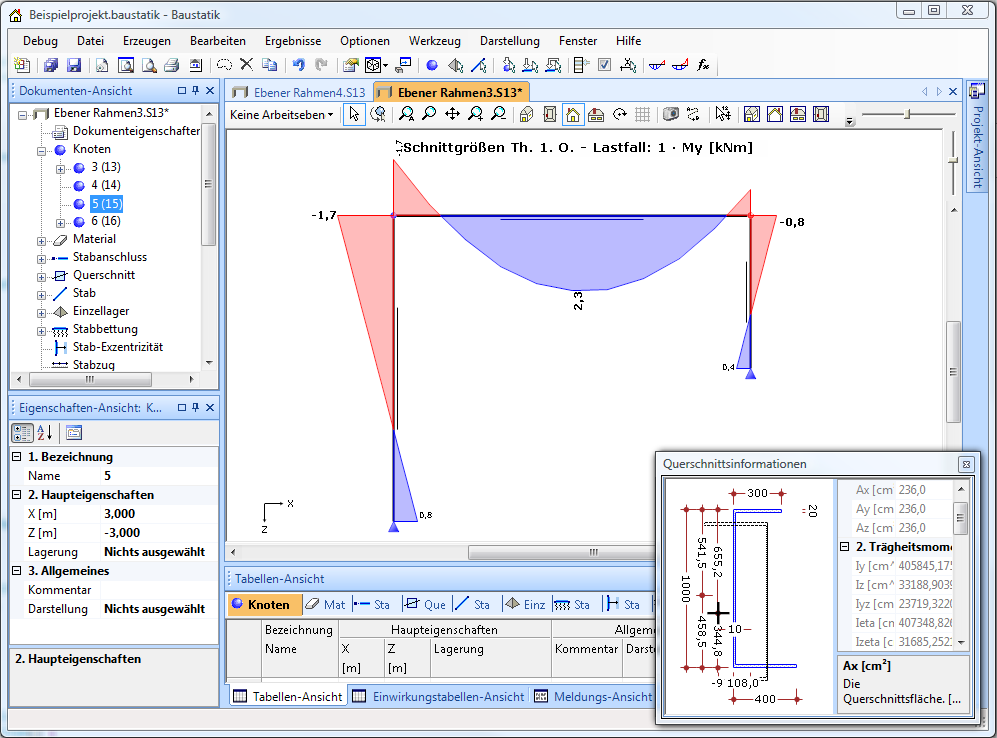Click the new document icon in main toolbar
997x738 pixels.
pyautogui.click(x=22, y=65)
